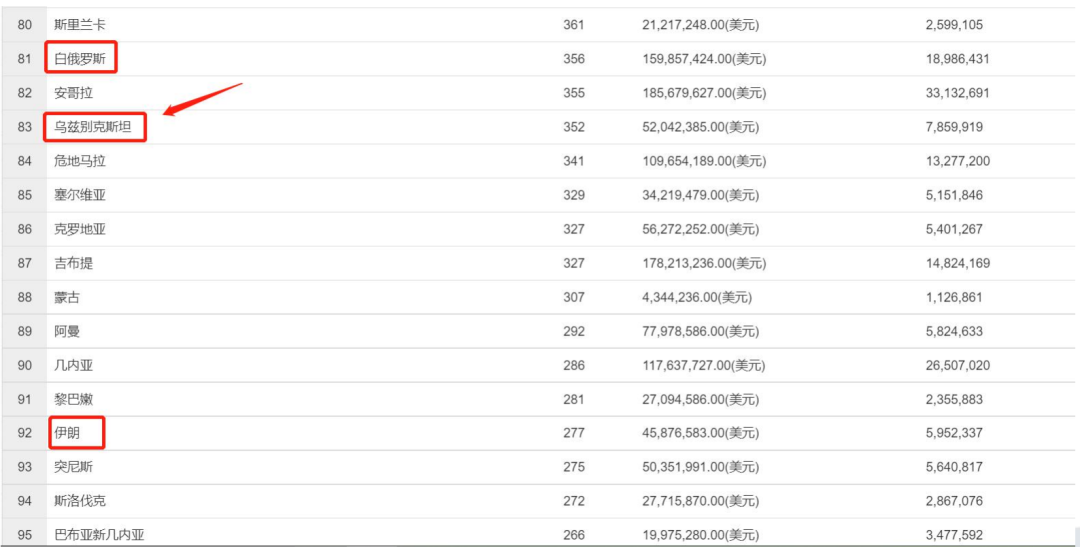
Task: Click 突尼斯 in row 93
Action: 74,467
